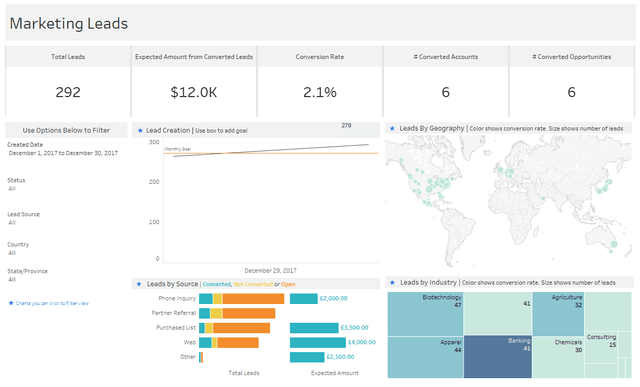
Task: Click the star icon beside Leads By Geography
Action: click(x=392, y=129)
